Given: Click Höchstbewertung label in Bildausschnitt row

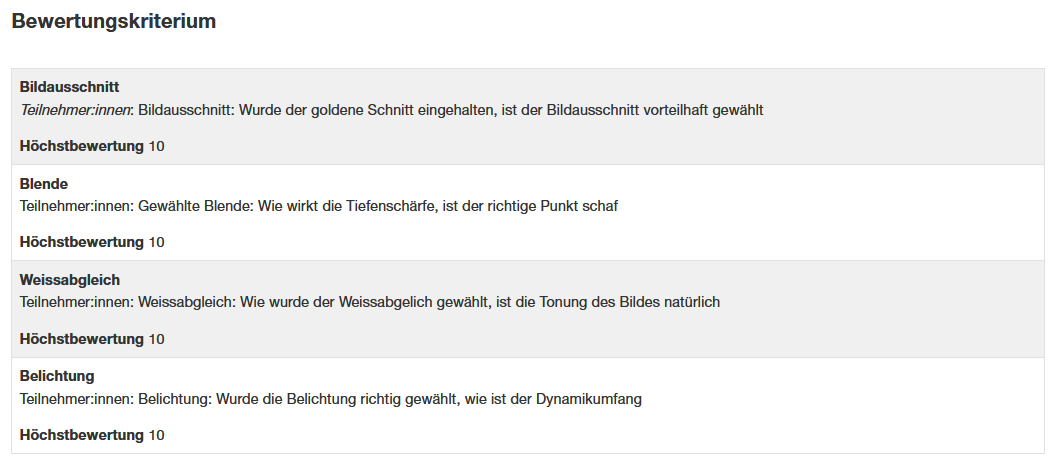Looking at the screenshot, I should coord(82,146).
